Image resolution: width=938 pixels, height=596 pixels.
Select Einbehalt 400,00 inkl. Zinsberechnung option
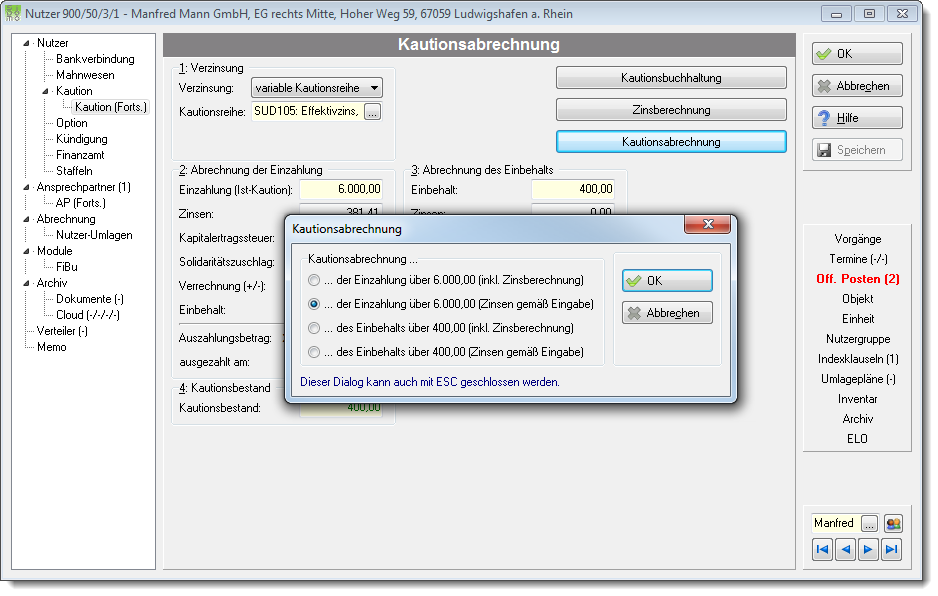click(313, 328)
